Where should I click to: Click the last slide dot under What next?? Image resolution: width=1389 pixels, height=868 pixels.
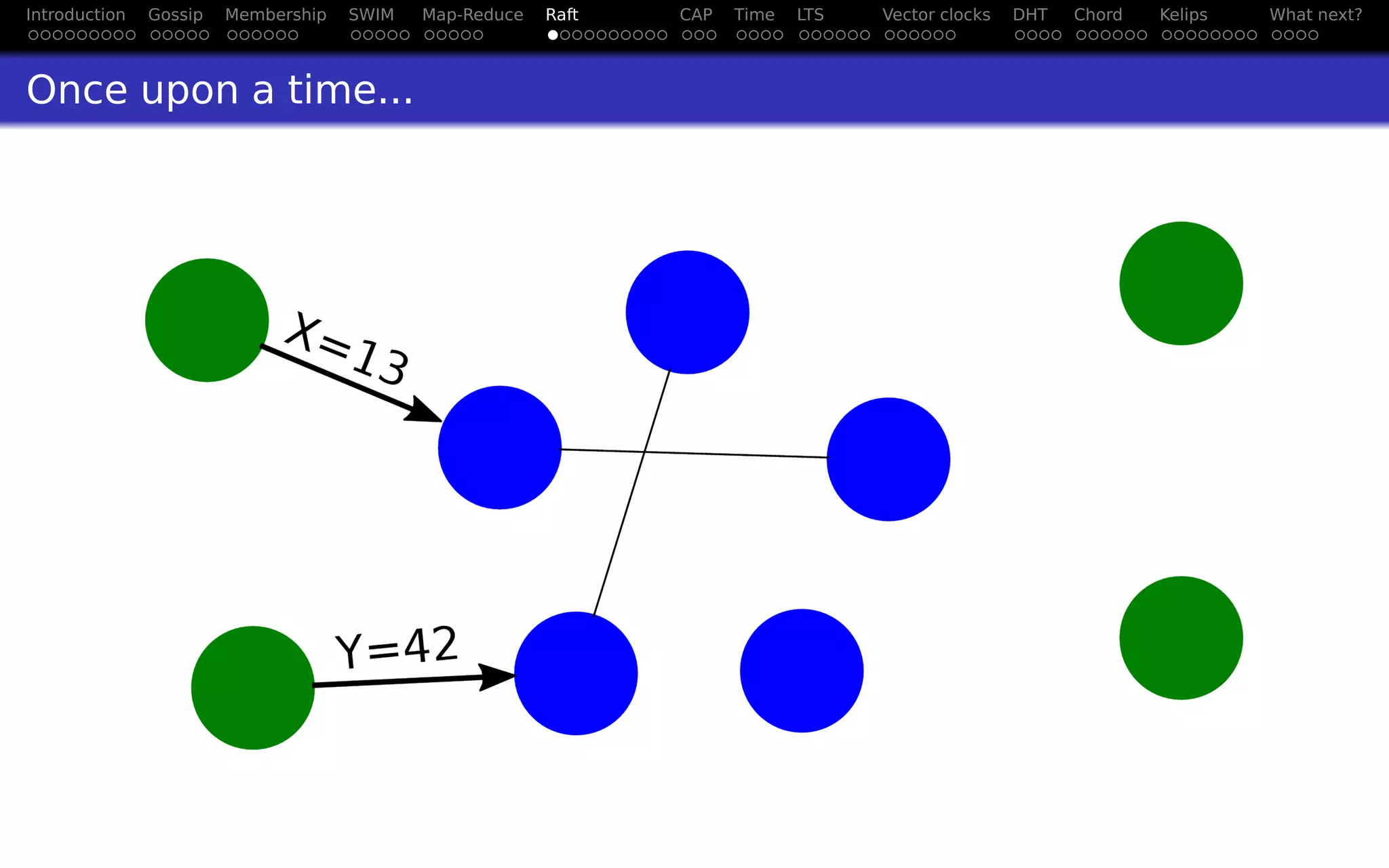click(x=1313, y=35)
